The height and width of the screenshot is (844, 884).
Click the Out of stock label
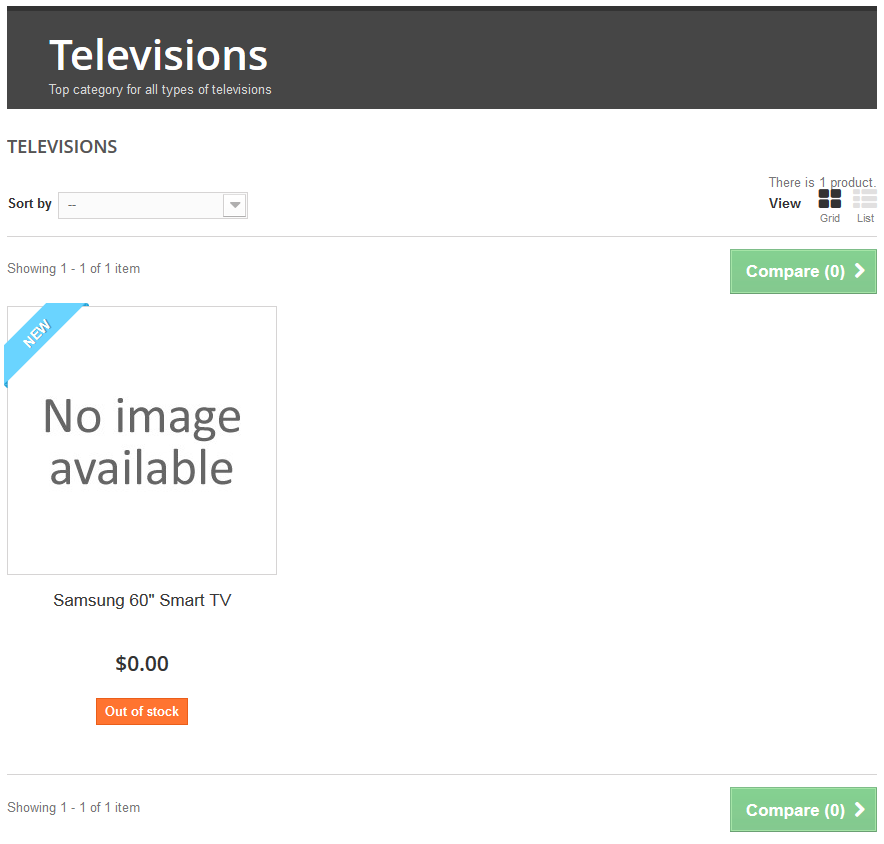[142, 712]
